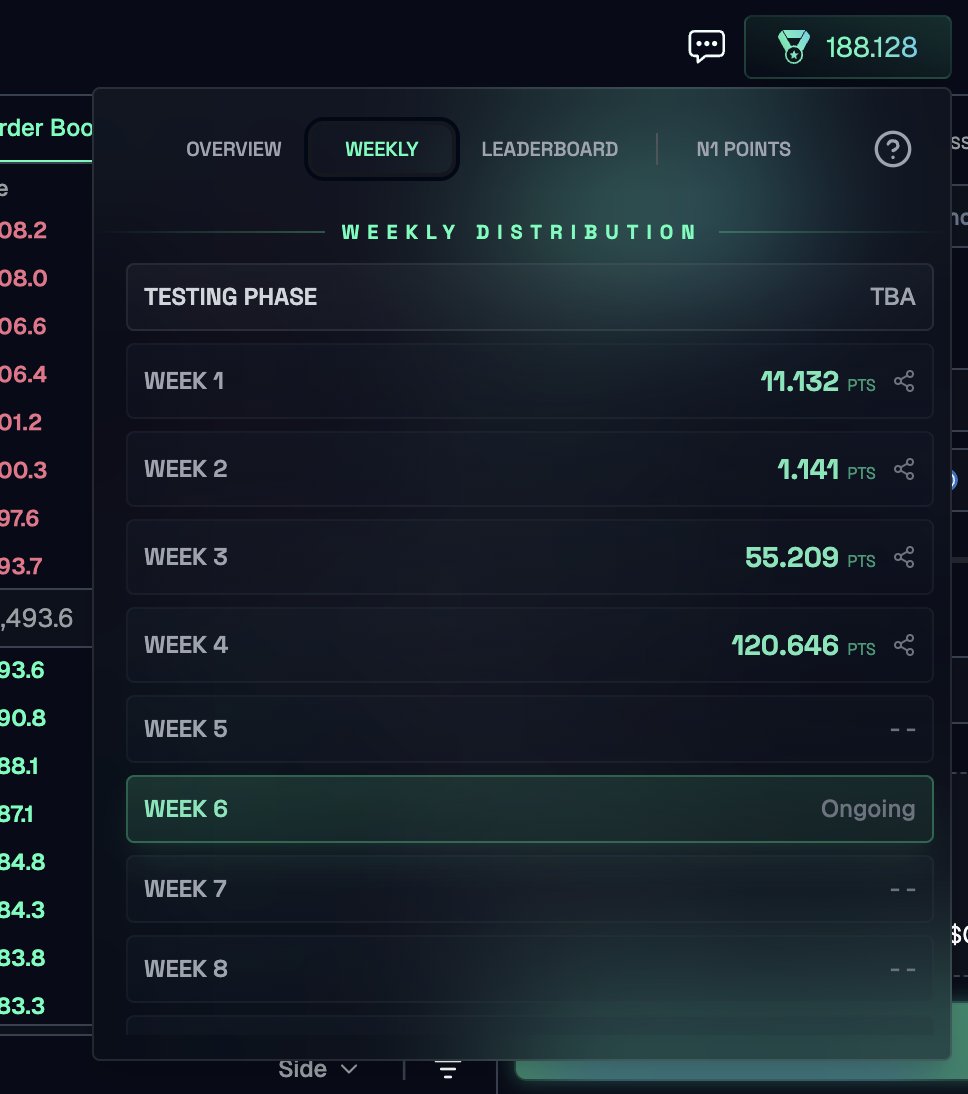Open the help question mark icon
The image size is (968, 1094).
coord(893,149)
